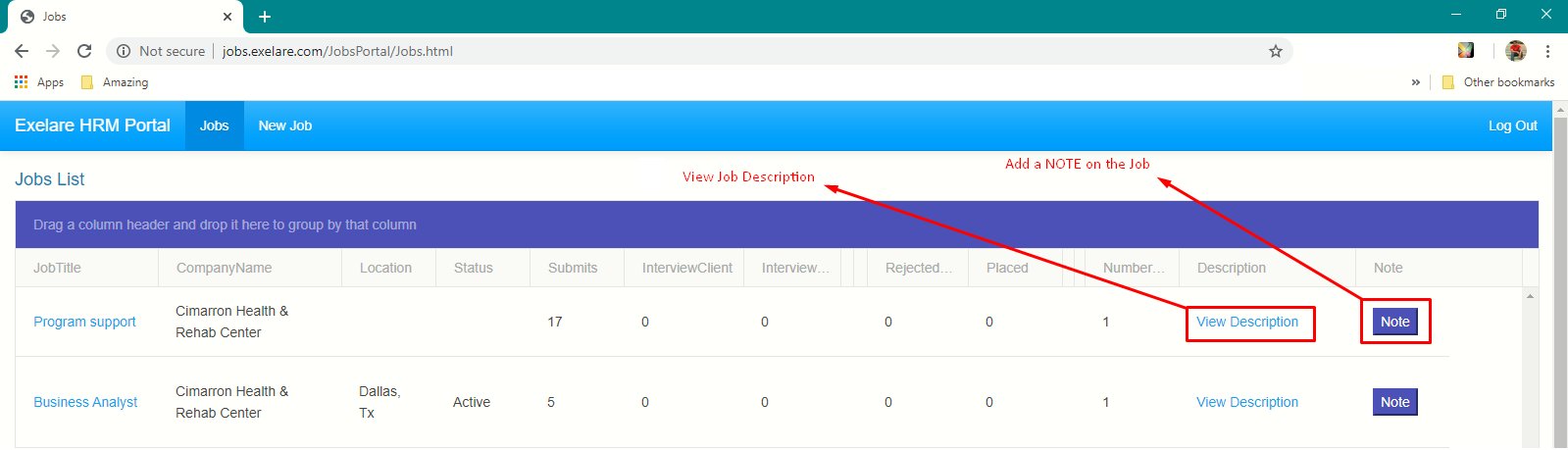Screen dimensions: 1568x450
Task: Open the Other bookmarks folder
Action: (1498, 82)
